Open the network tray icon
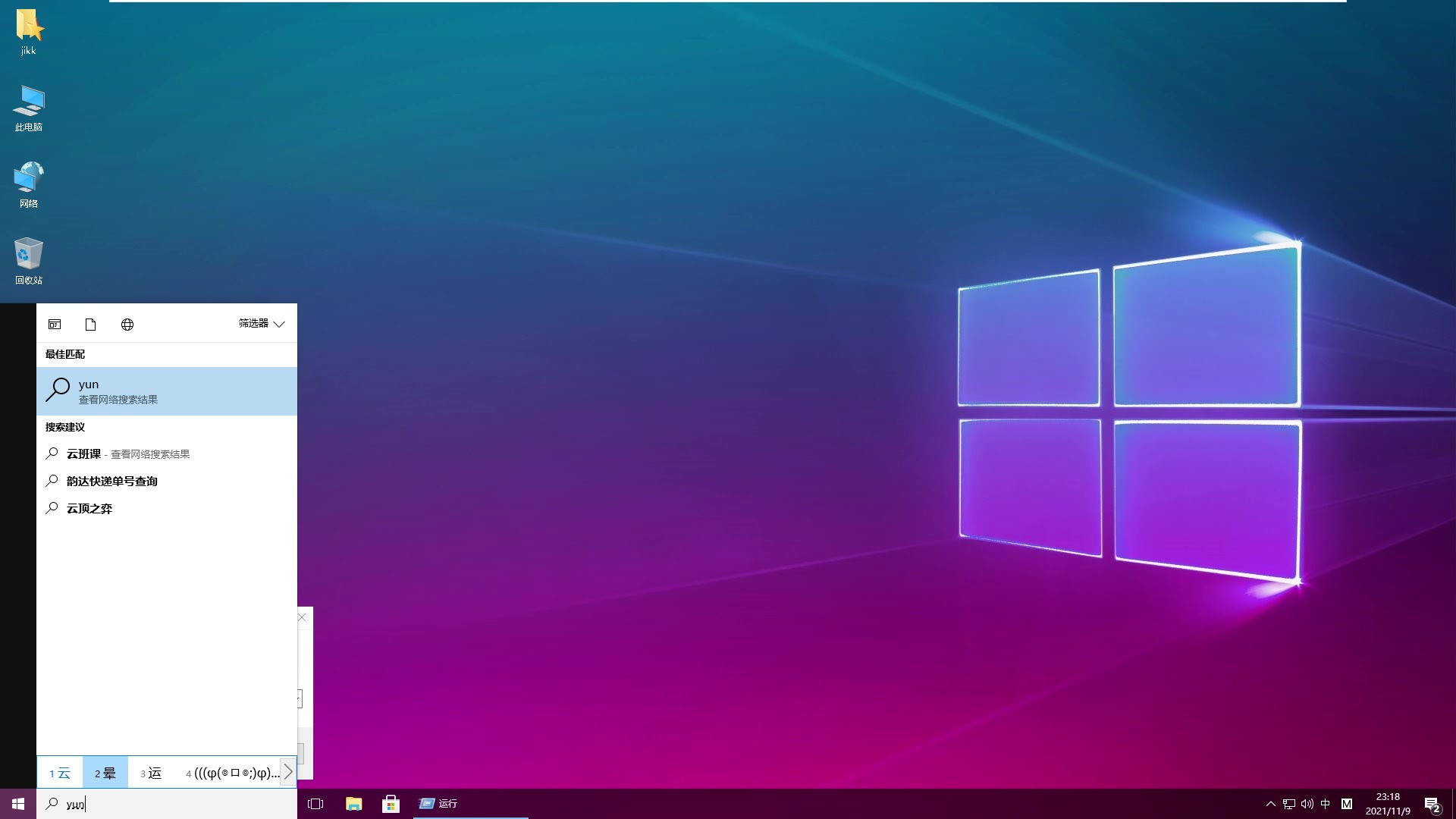1456x819 pixels. (x=1289, y=804)
